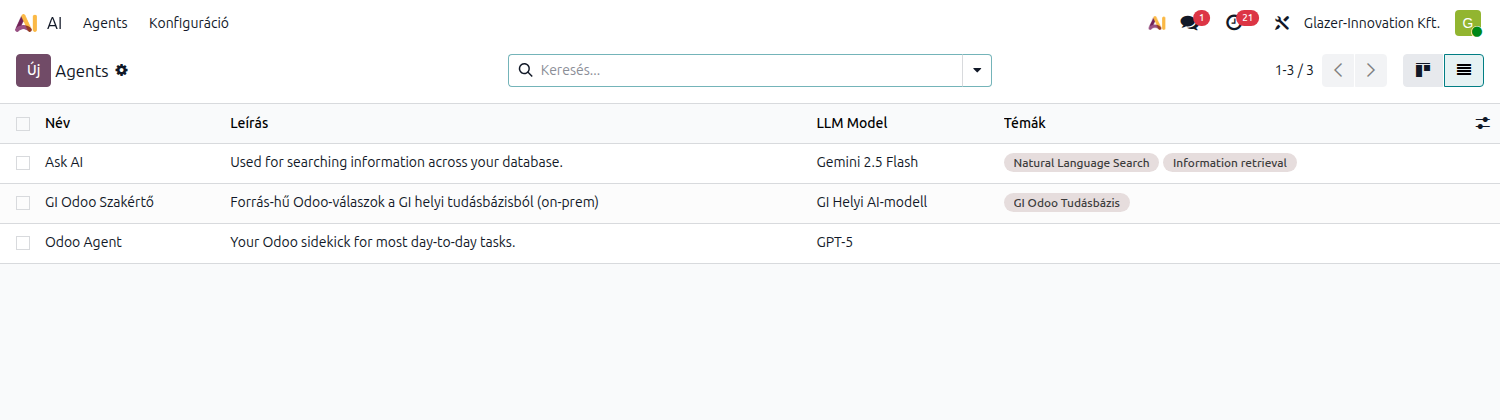Open the debug tools wrench icon
This screenshot has width=1500, height=420.
click(x=1282, y=23)
